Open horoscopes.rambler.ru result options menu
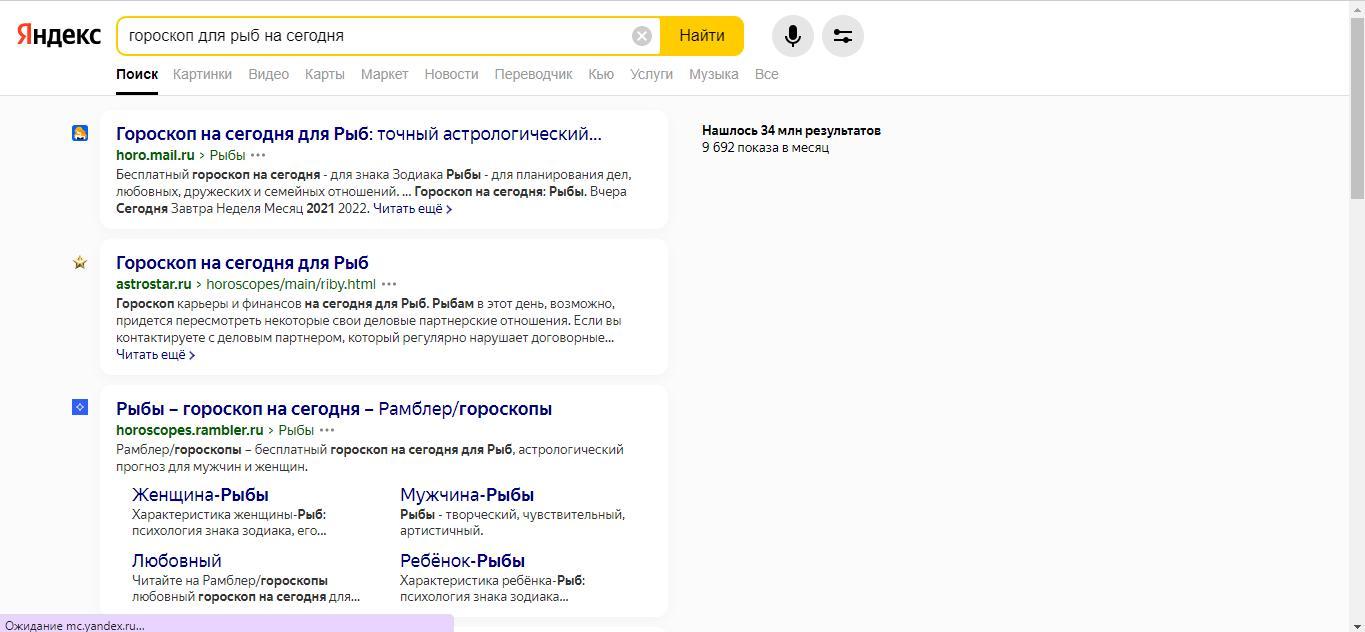Screen dimensions: 1365x632 tap(327, 430)
